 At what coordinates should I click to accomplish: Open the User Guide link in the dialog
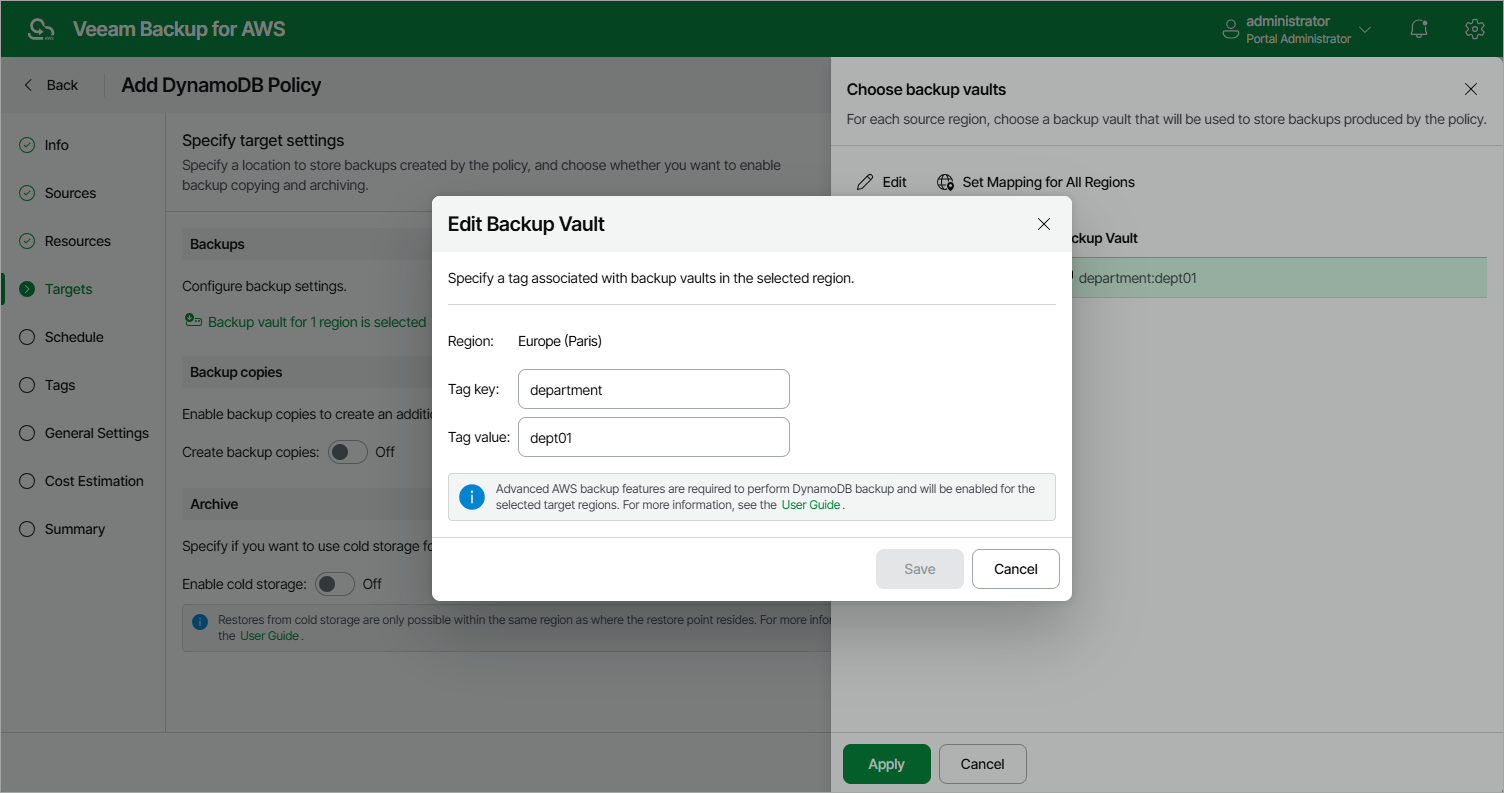point(810,505)
